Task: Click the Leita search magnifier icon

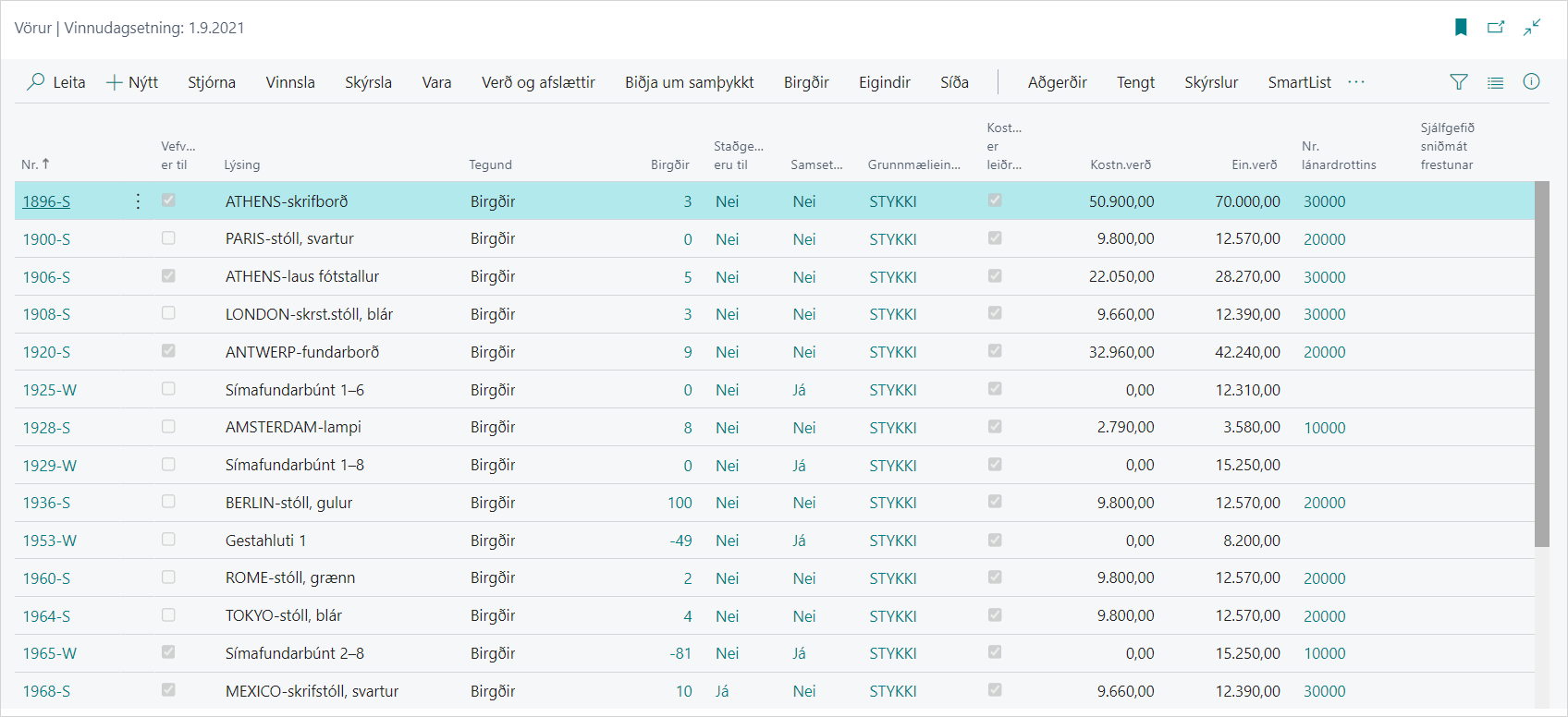Action: click(36, 82)
